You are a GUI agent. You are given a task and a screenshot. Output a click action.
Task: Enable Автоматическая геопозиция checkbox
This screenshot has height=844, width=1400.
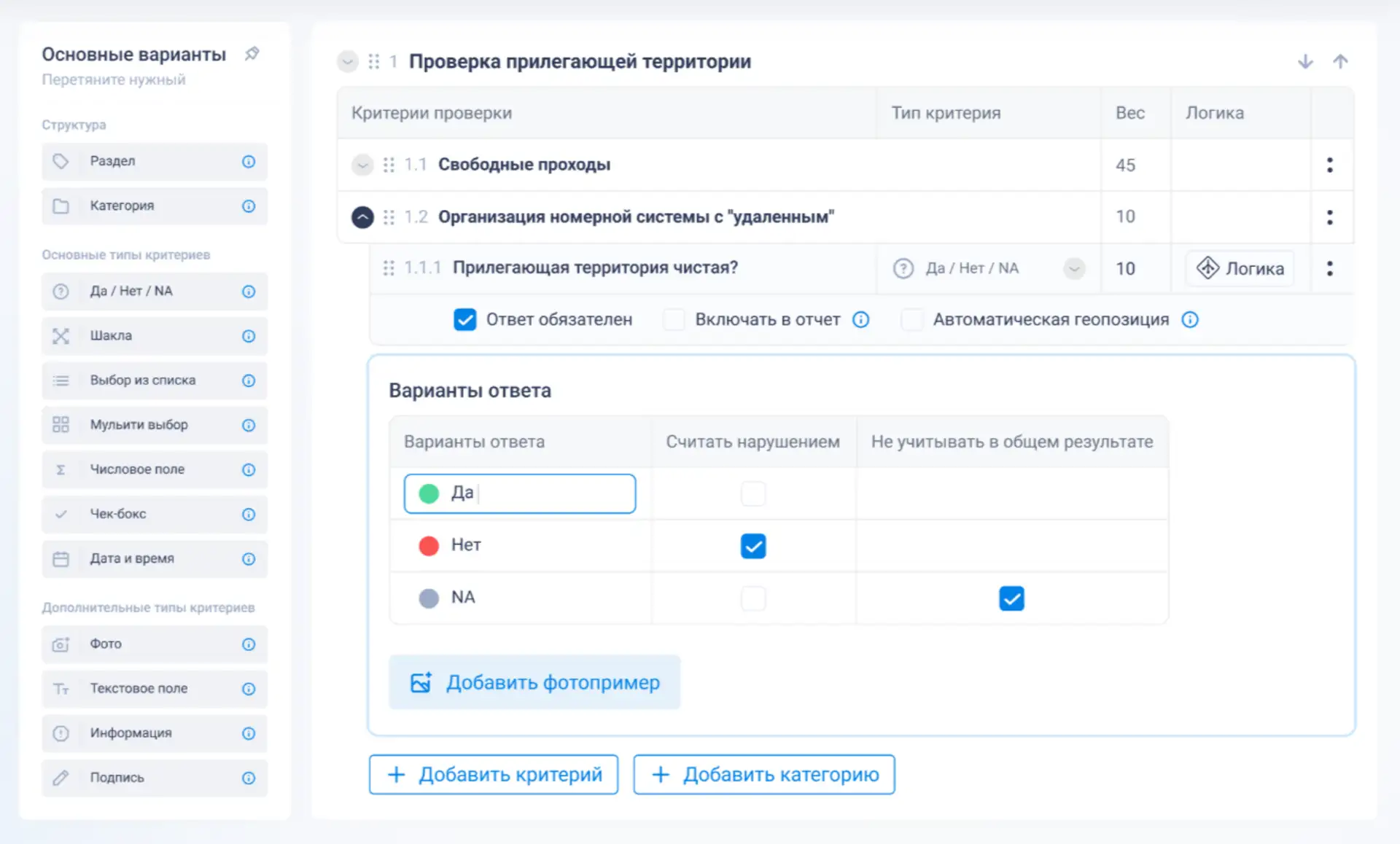(x=912, y=320)
